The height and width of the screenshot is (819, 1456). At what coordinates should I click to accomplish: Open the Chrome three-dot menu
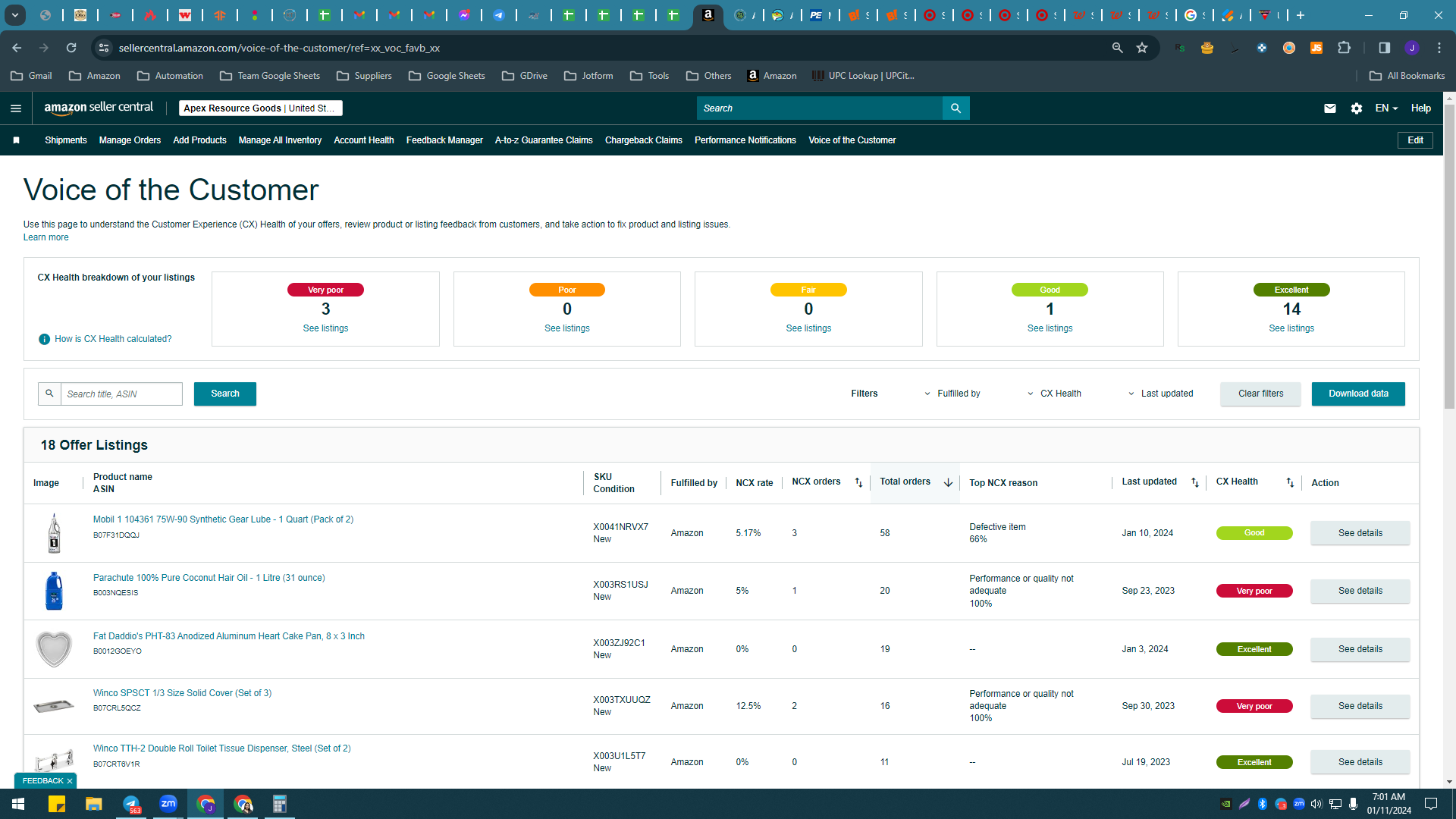(1439, 48)
